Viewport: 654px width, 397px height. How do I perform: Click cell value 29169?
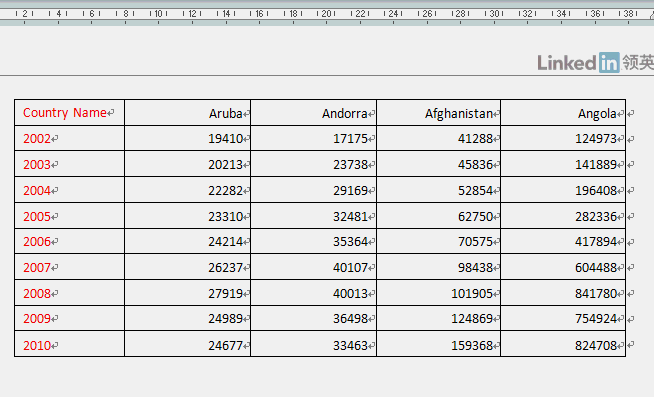[350, 190]
